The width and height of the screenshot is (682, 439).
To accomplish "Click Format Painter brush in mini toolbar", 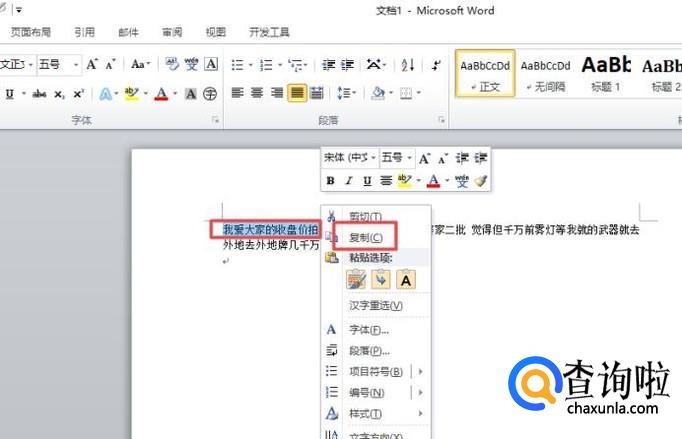I will pyautogui.click(x=481, y=181).
